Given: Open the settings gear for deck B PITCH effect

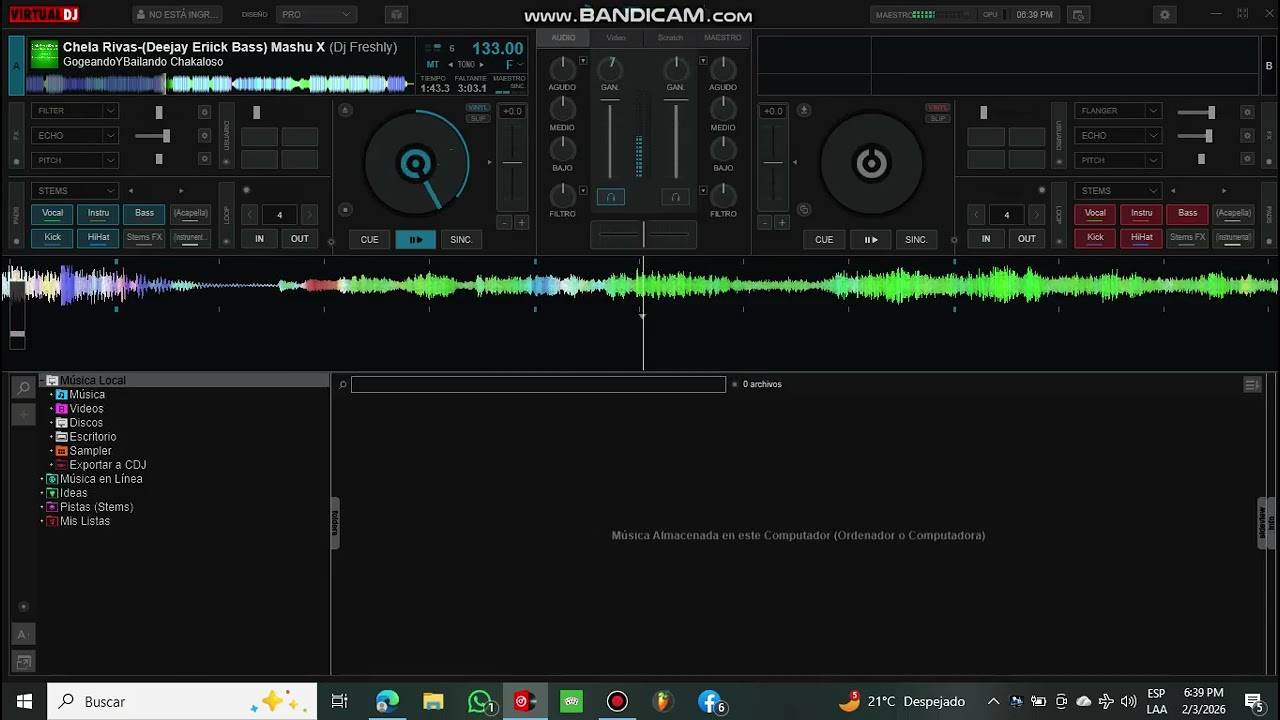Looking at the screenshot, I should click(x=1247, y=160).
